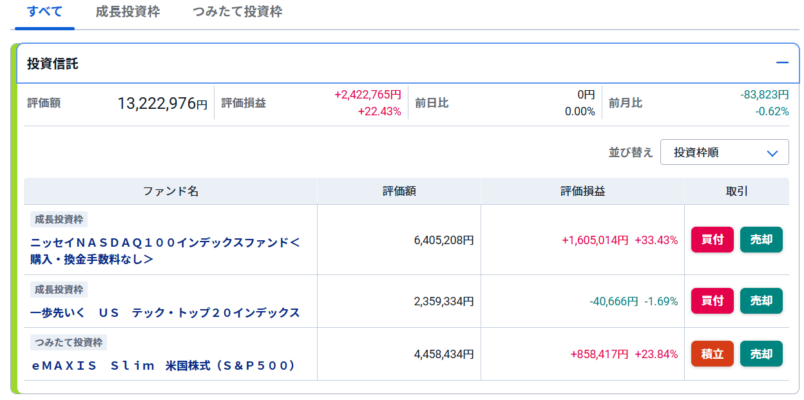This screenshot has height=400, width=804.
Task: Click the 投資信託 section title
Action: tap(53, 63)
